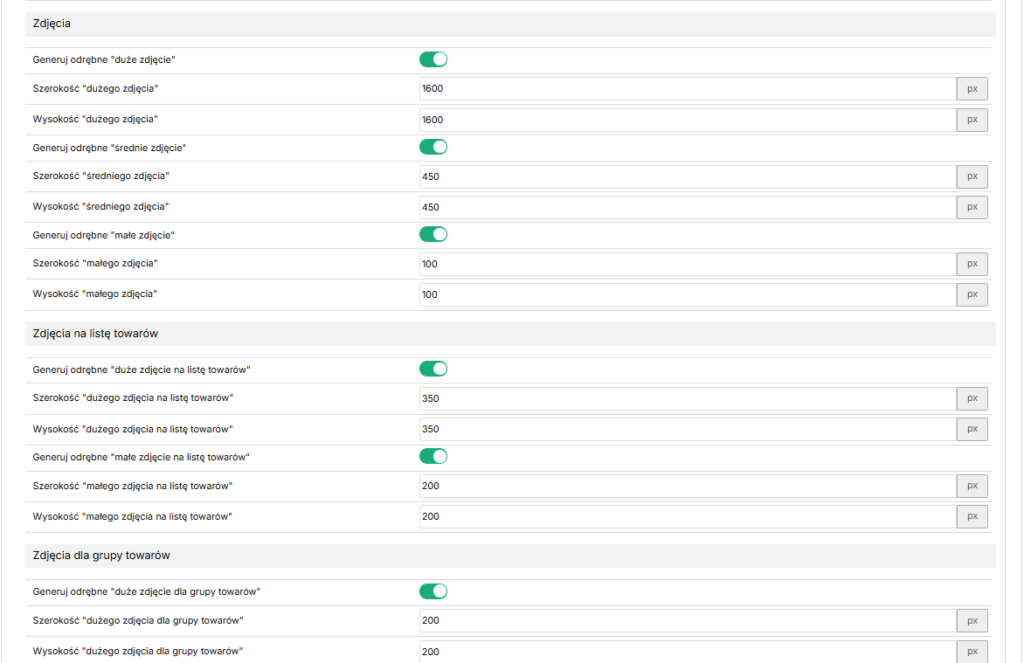Focus the Wysokość "dużego zdjęcia" input
This screenshot has height=663, width=1024.
688,120
